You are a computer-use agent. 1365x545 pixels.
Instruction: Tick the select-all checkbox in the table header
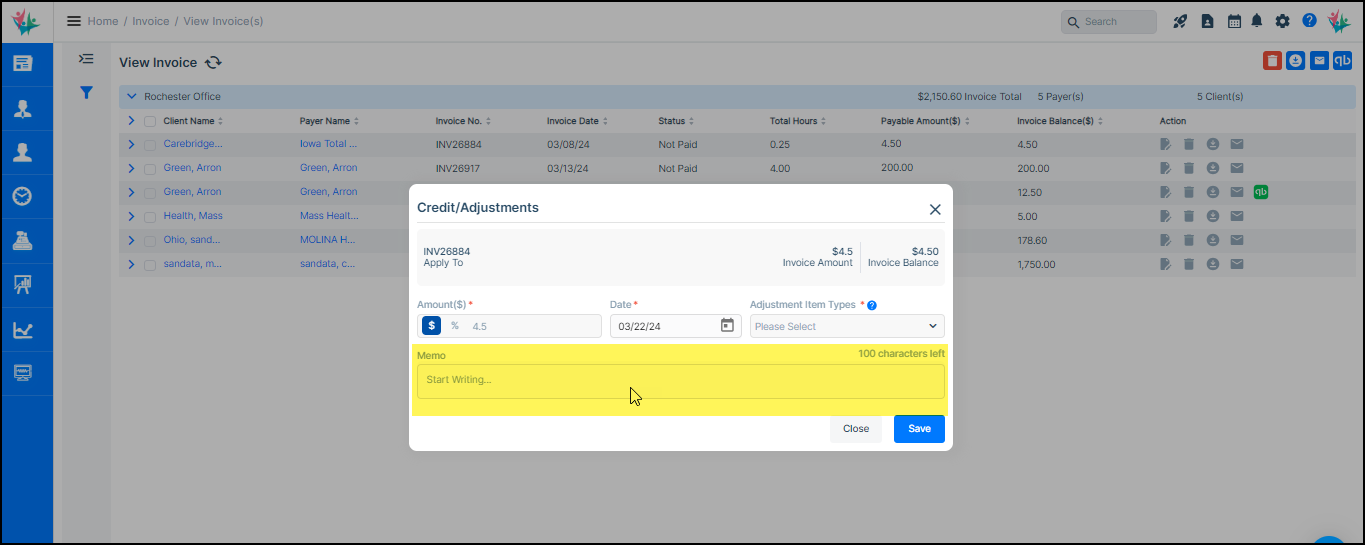click(x=150, y=121)
